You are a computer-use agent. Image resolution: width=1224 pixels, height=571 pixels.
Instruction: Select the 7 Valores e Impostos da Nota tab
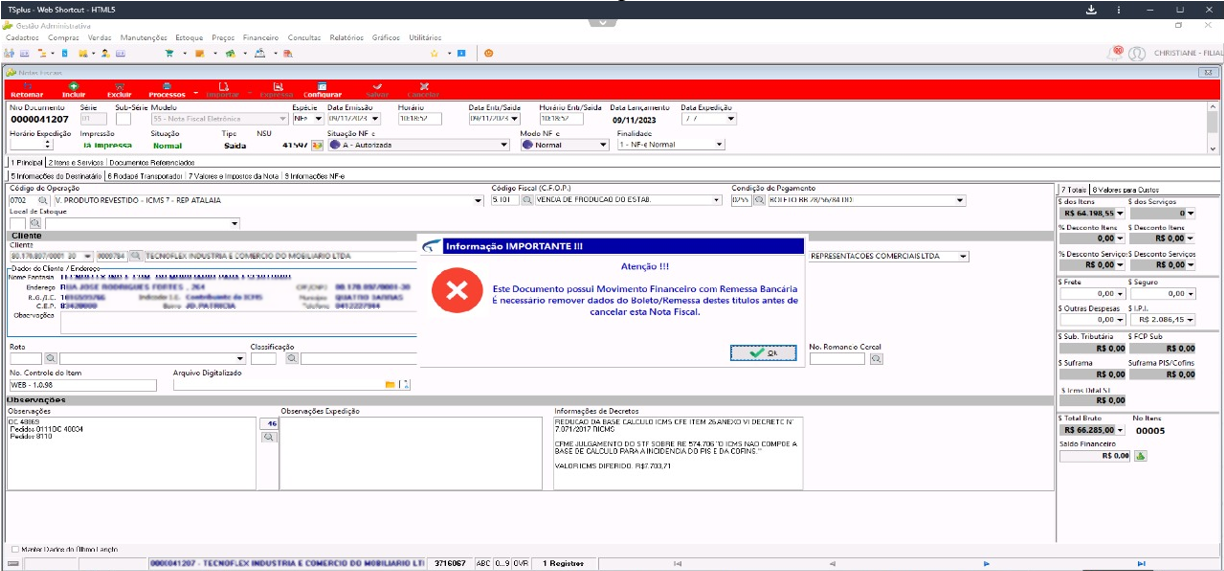(x=234, y=175)
